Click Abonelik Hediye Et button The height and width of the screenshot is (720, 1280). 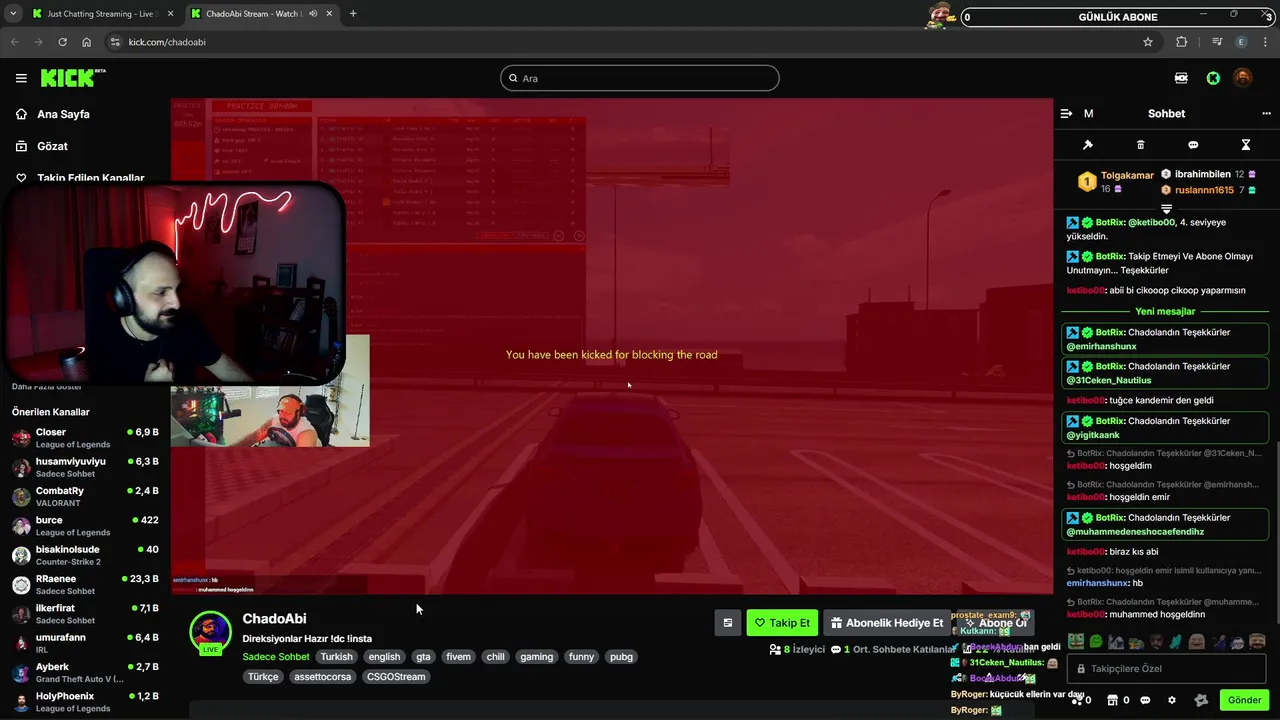click(x=887, y=623)
